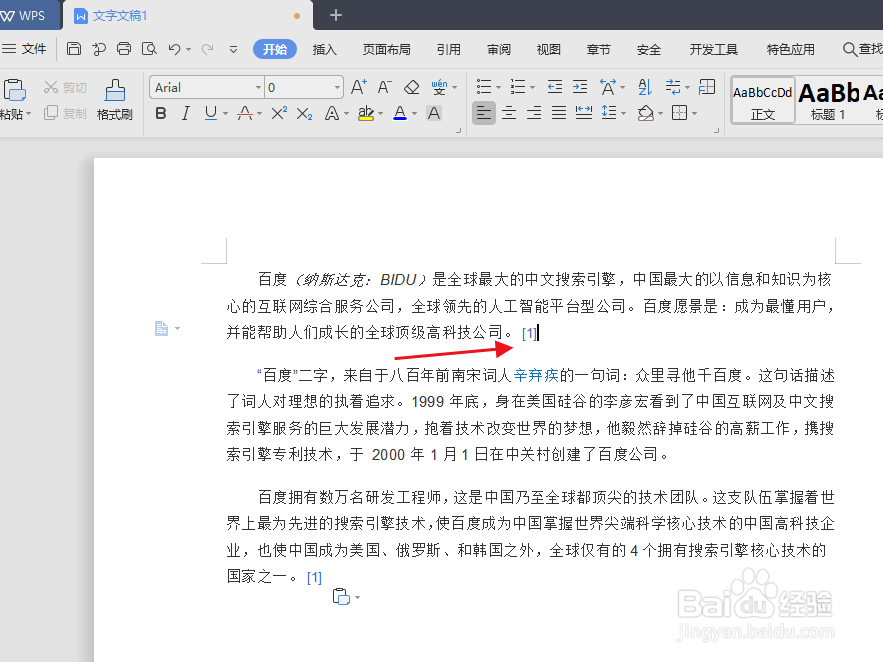
Task: Expand quick access toolbar customize arrow
Action: pos(233,50)
